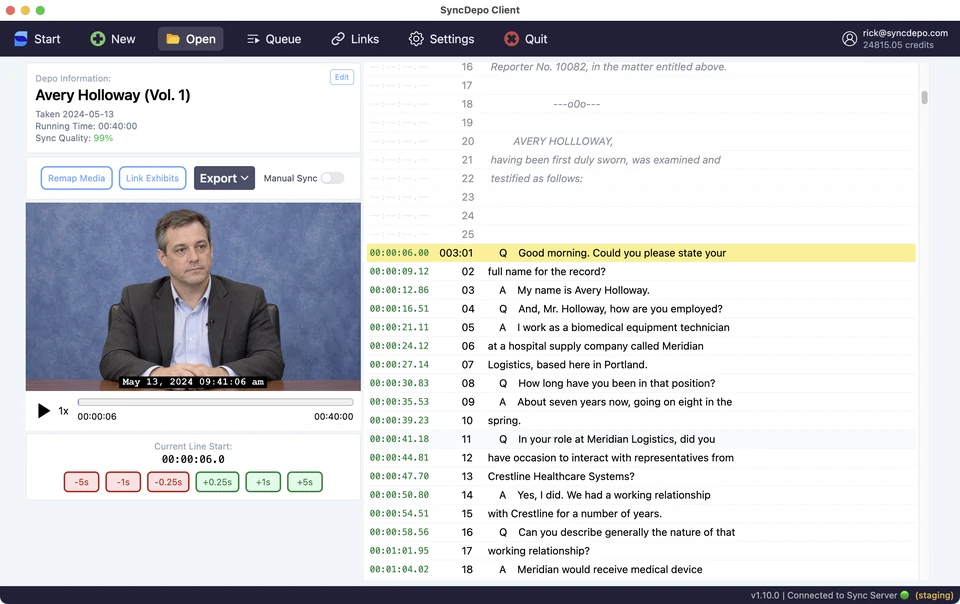Nudge line start forward 0.25 seconds
This screenshot has height=604, width=960.
(217, 482)
